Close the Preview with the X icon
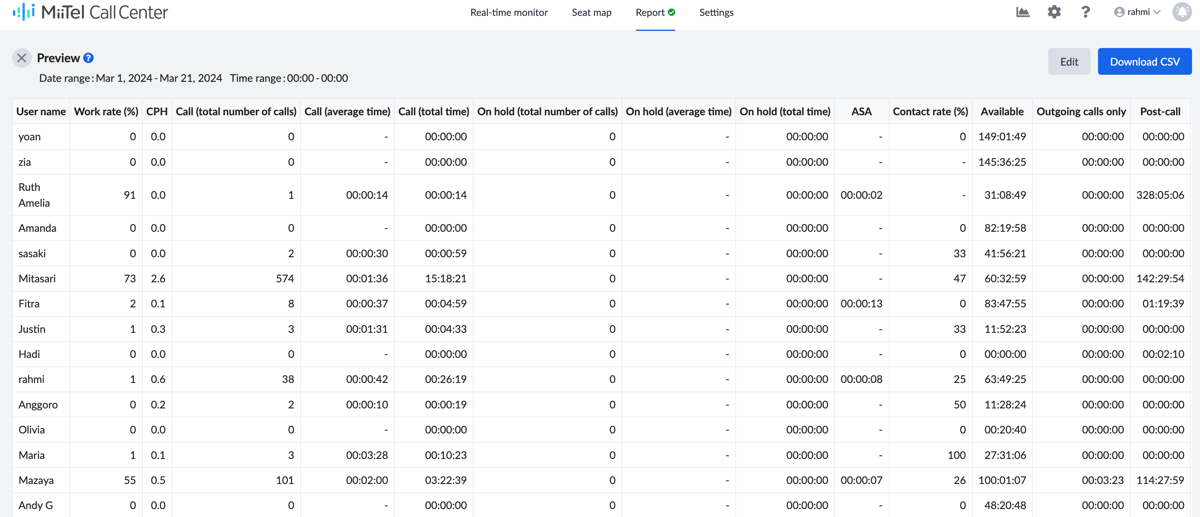 21,58
